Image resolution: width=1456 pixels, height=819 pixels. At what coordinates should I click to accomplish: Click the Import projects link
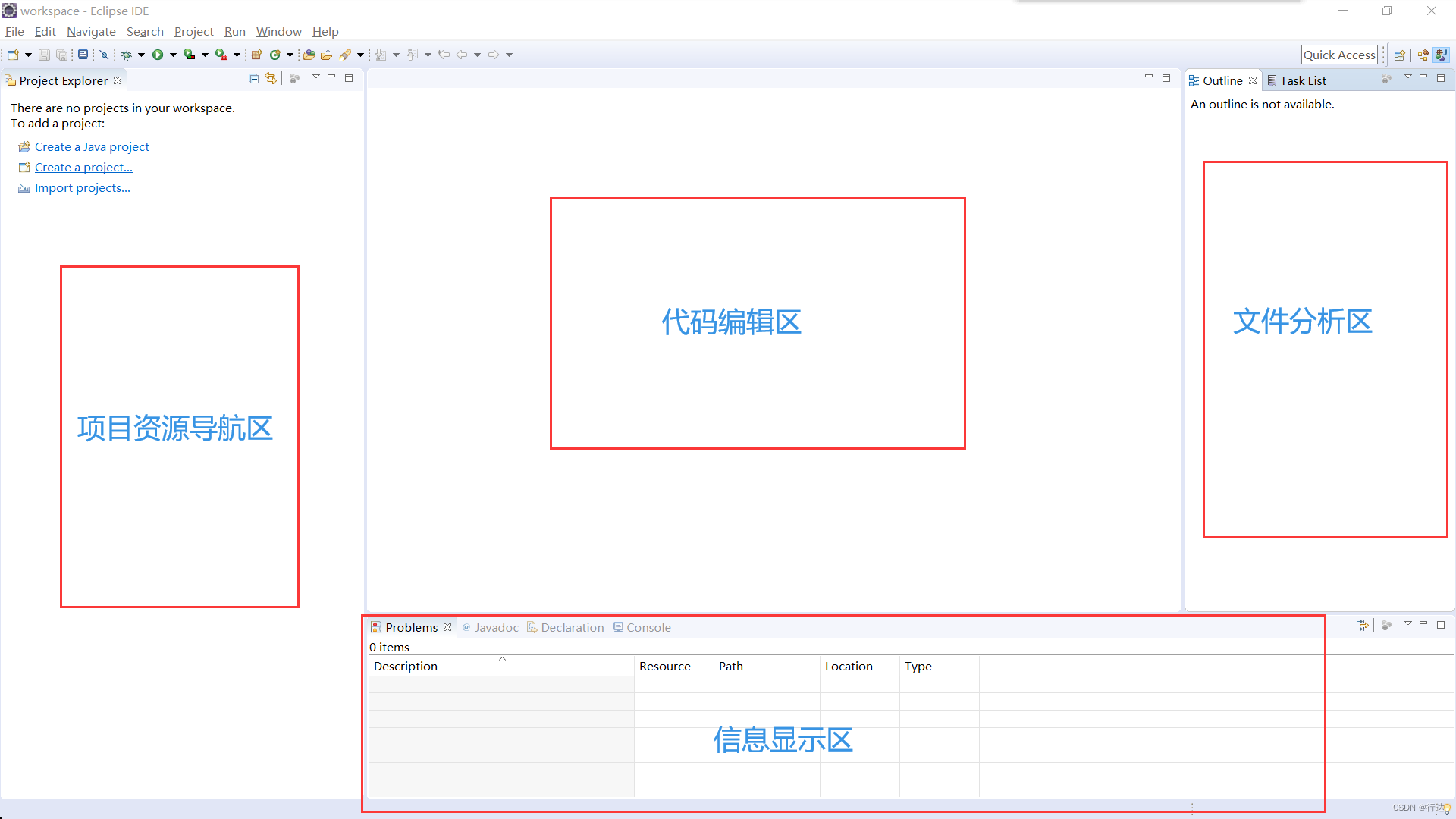pyautogui.click(x=83, y=187)
